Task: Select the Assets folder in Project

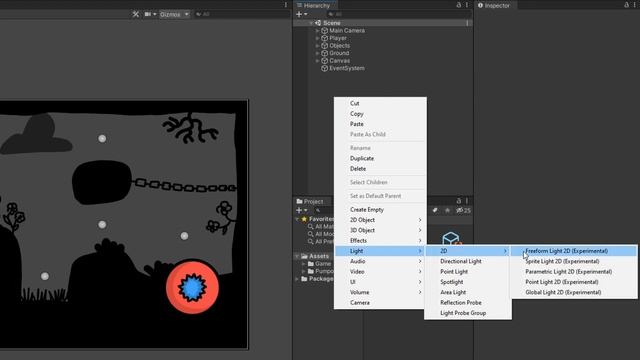Action: tap(318, 256)
